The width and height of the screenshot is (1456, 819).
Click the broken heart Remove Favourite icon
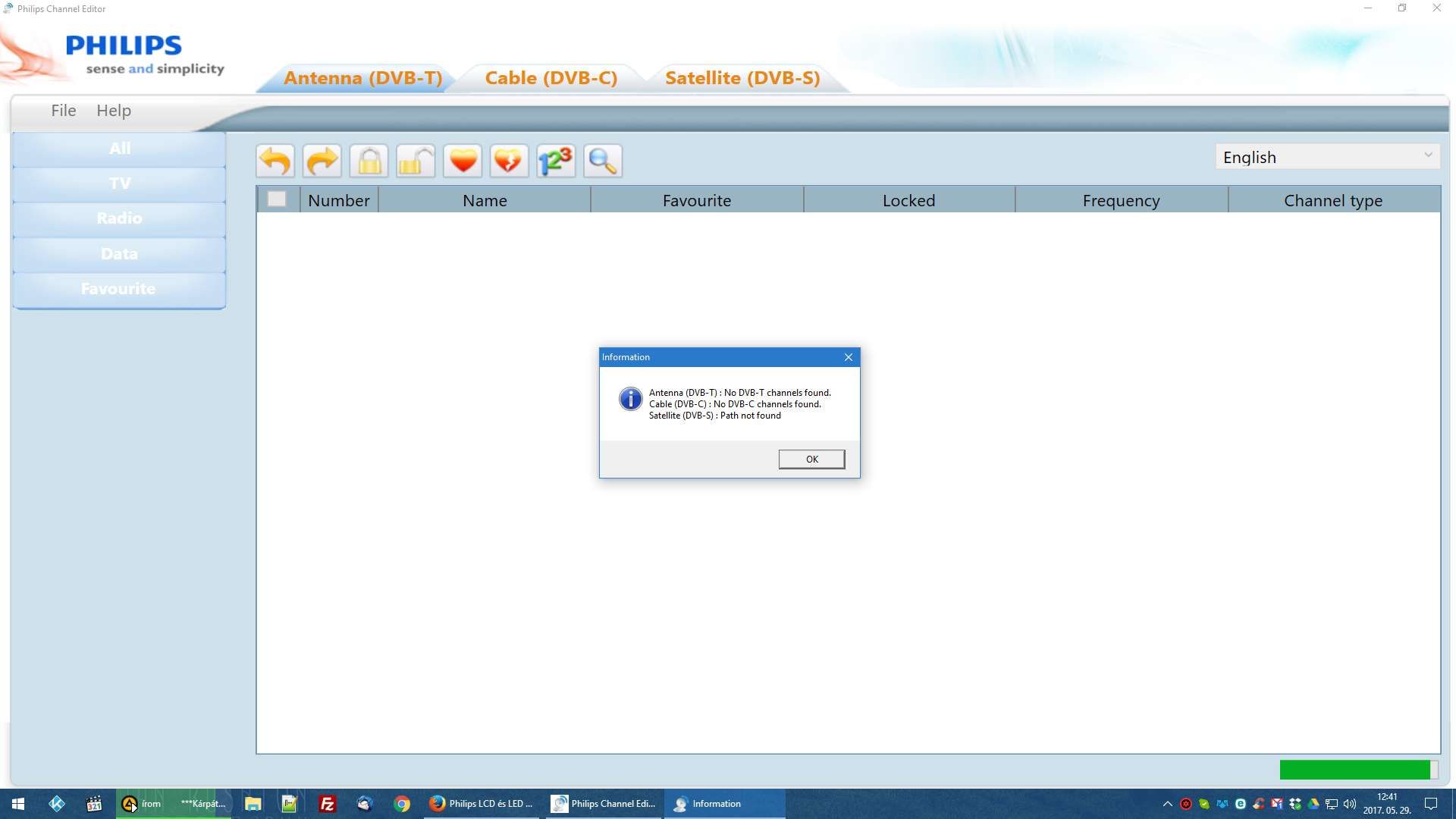509,161
